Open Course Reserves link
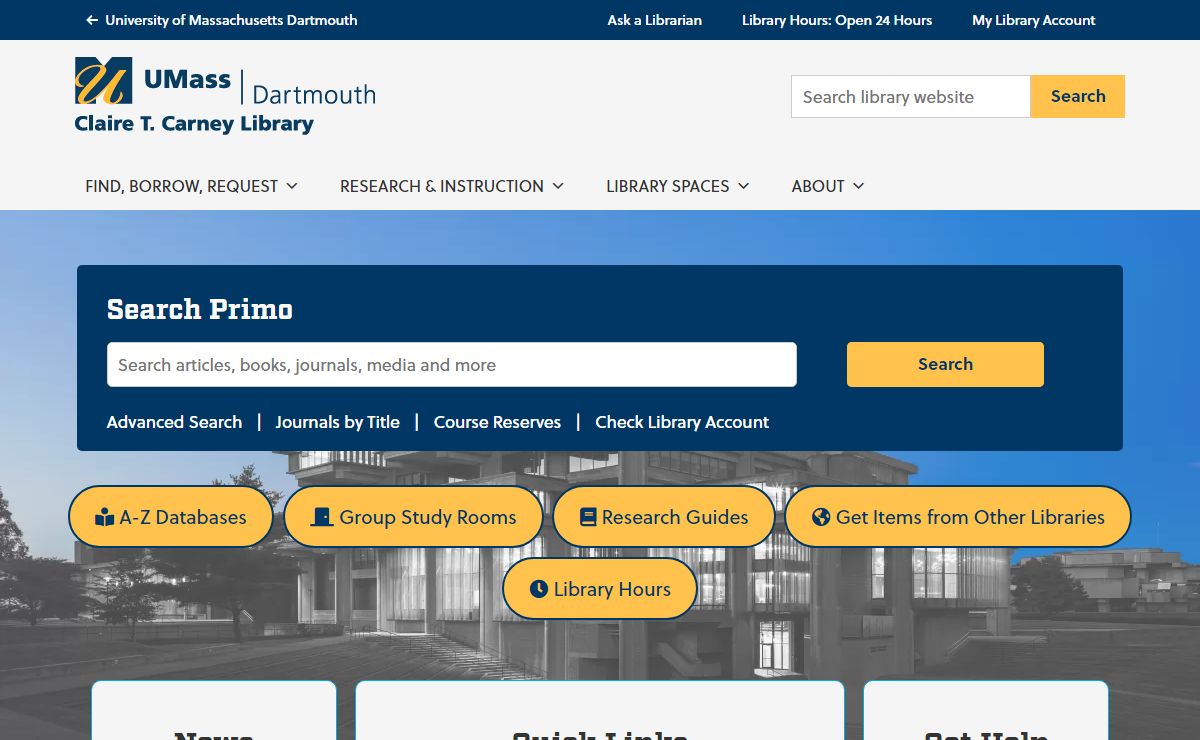This screenshot has height=740, width=1200. click(497, 422)
